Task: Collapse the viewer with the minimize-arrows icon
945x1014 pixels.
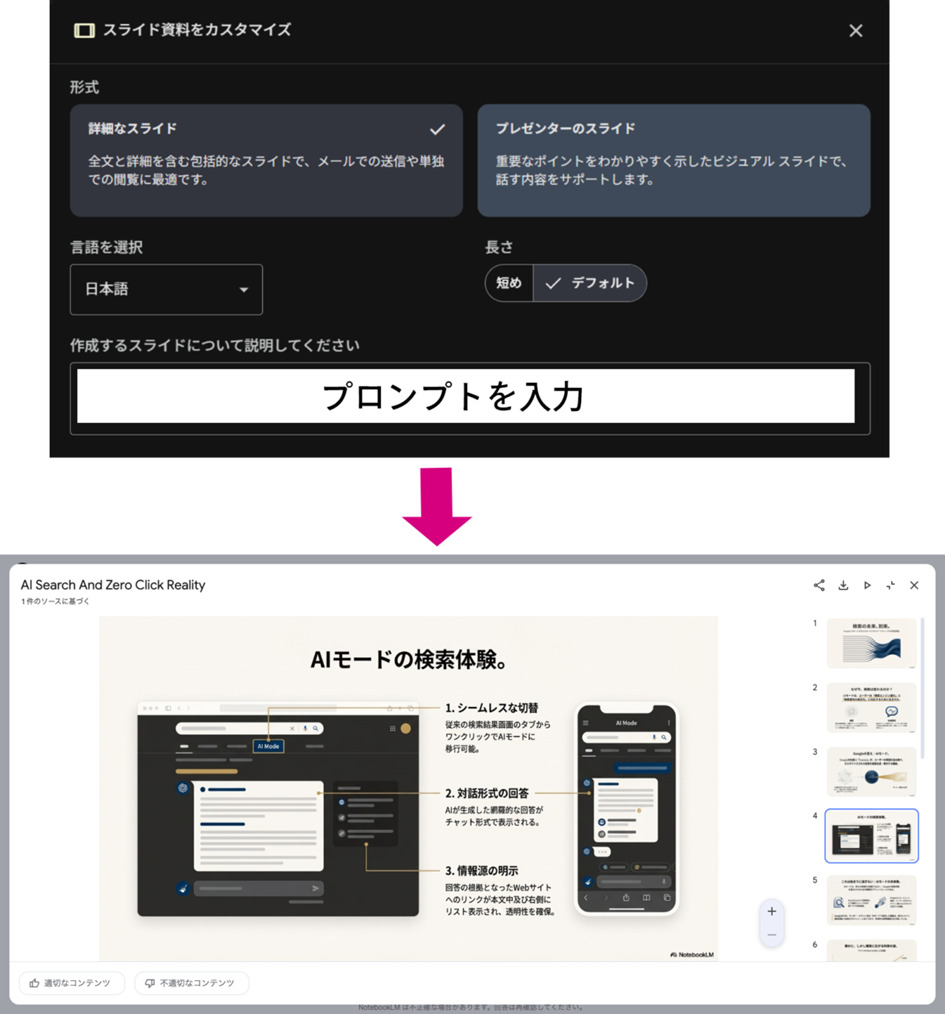Action: pos(890,585)
